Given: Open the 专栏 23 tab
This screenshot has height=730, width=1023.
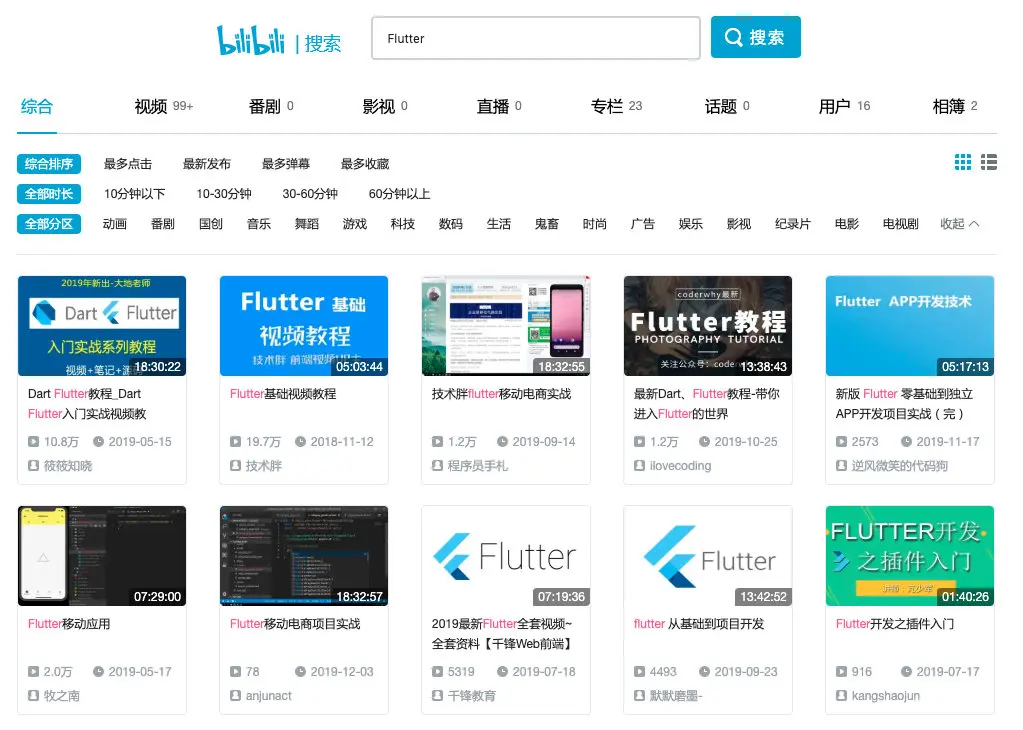Looking at the screenshot, I should coord(617,106).
